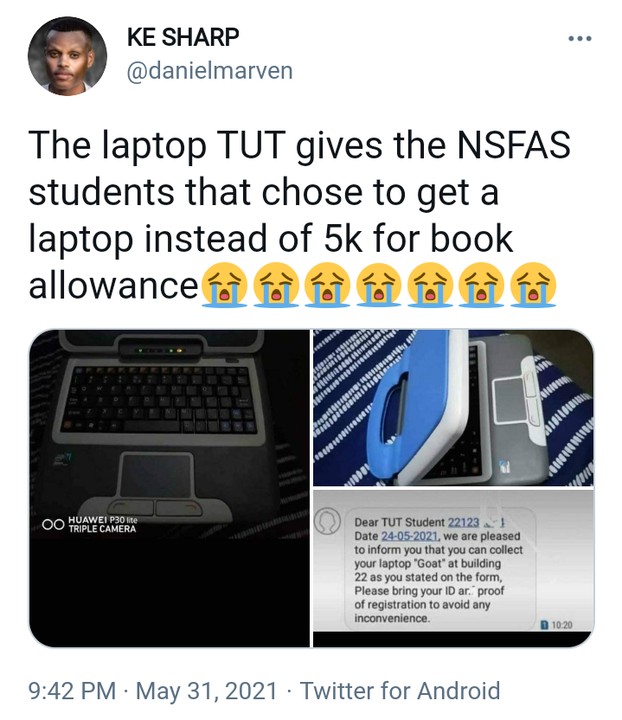Open the KE SHARP display name link
Image resolution: width=622 pixels, height=720 pixels.
coord(183,37)
